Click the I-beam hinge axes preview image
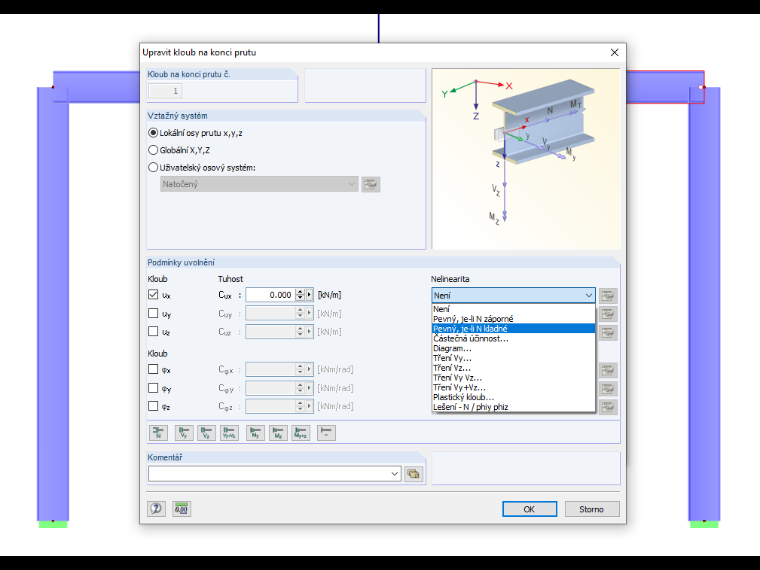Screen dimensions: 760x570 (526, 158)
